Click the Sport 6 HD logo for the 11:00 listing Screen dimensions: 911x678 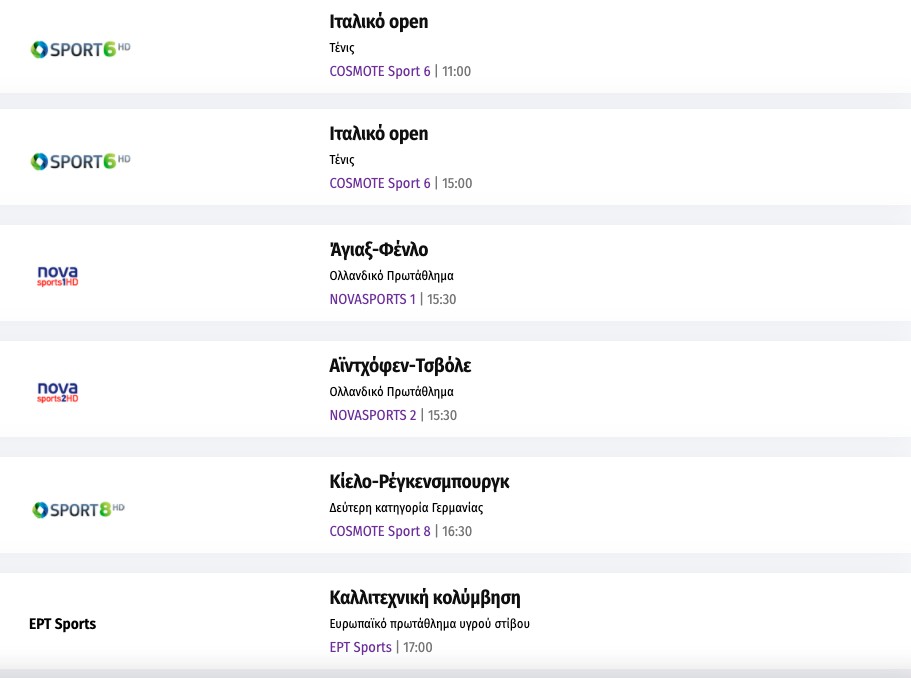tap(80, 48)
